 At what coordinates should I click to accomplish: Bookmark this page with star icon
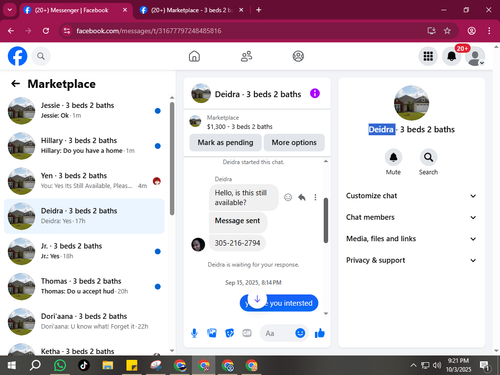(x=447, y=31)
